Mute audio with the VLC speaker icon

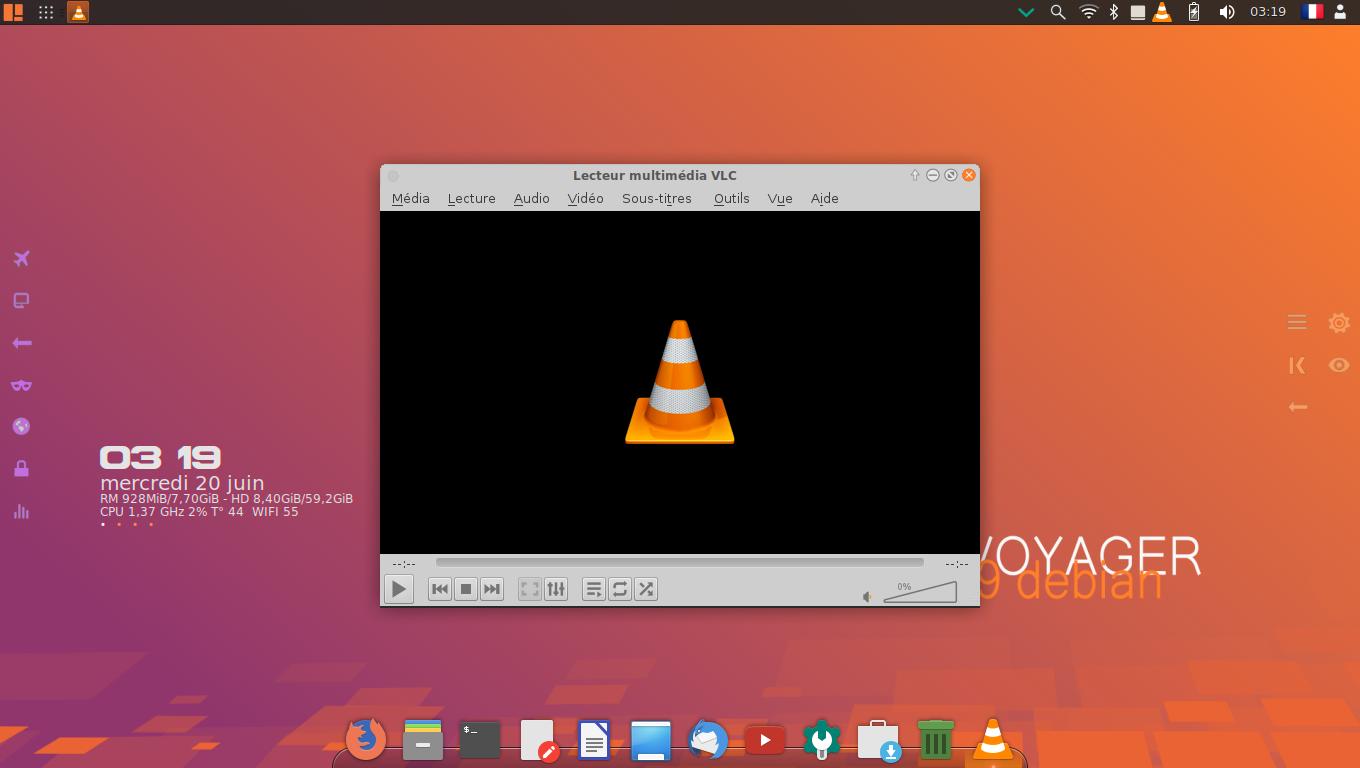[867, 597]
